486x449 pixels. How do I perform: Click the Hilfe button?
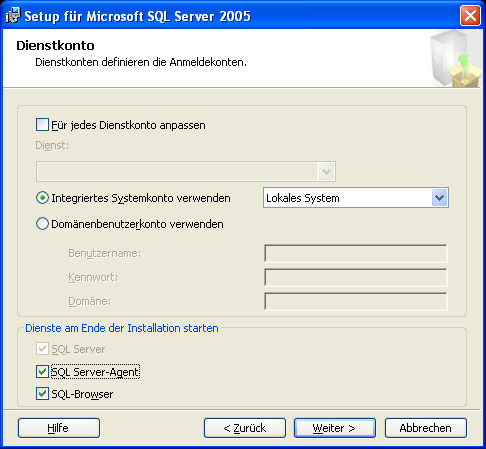pyautogui.click(x=59, y=428)
